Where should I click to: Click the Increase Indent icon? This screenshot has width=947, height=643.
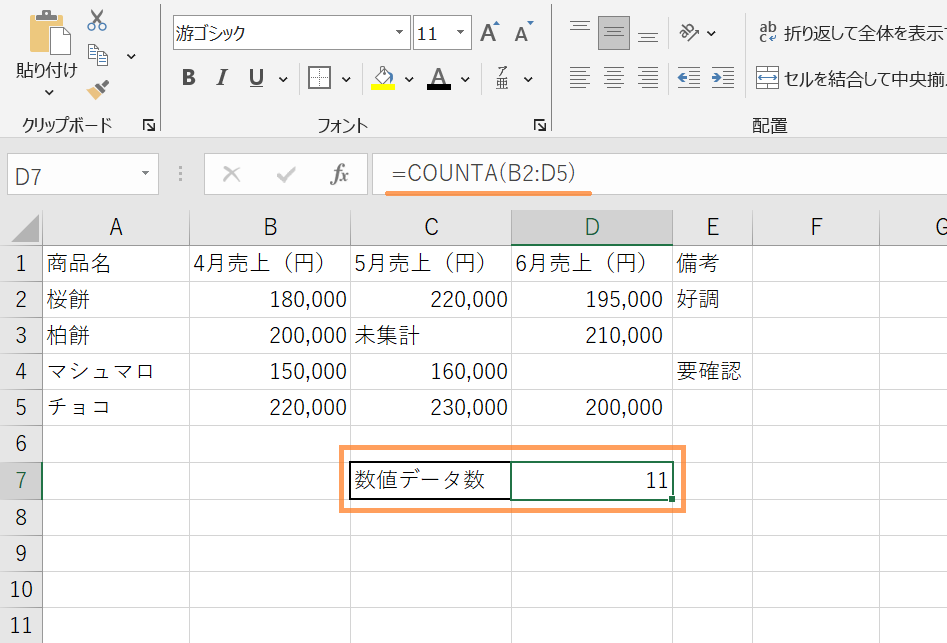722,77
